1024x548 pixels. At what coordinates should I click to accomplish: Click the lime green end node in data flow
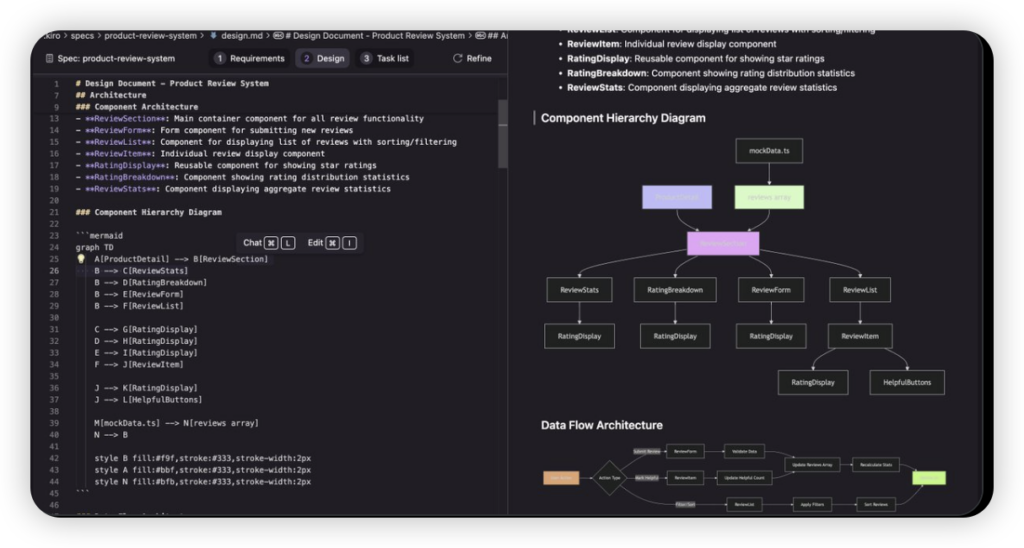coord(929,478)
